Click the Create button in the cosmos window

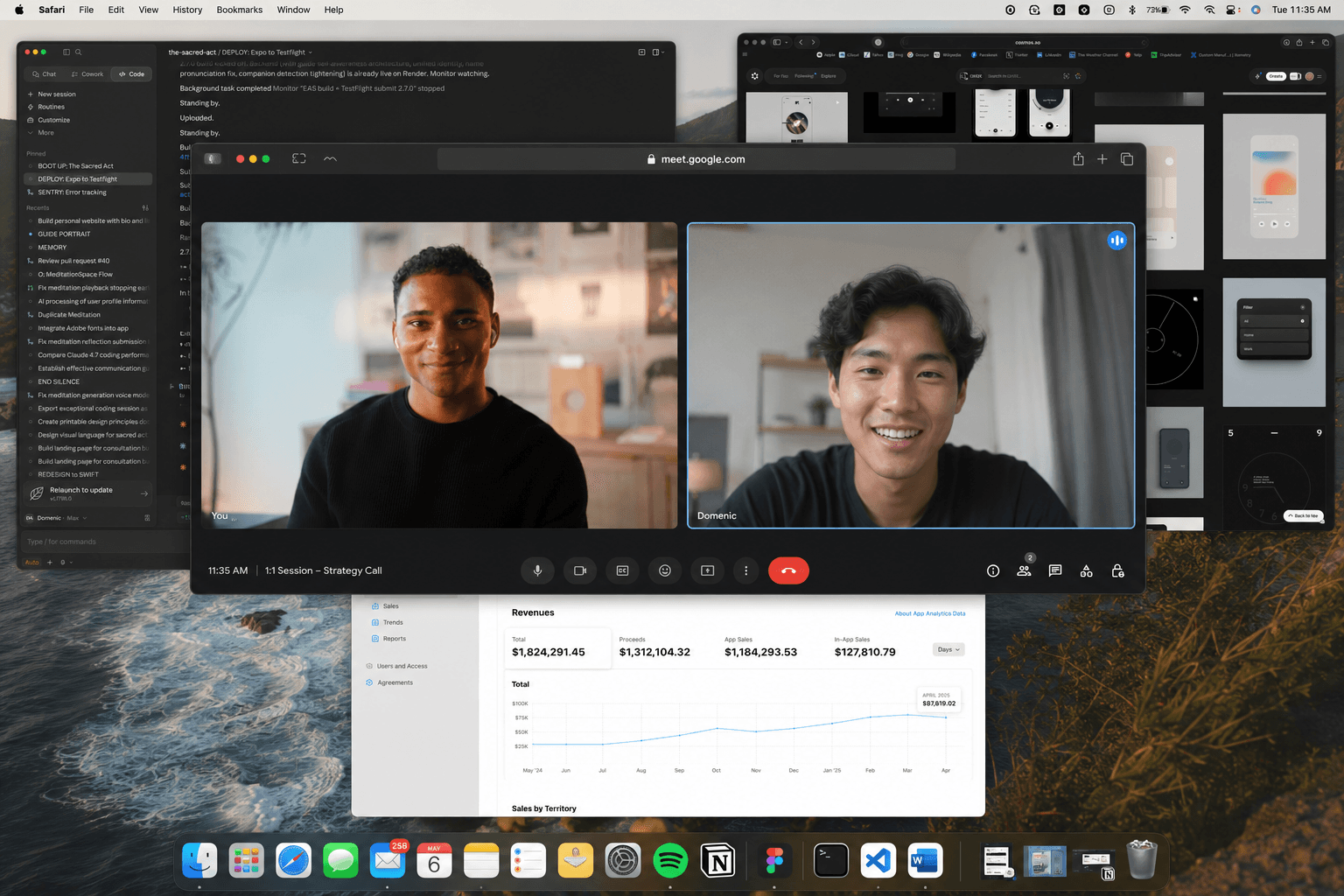(1276, 76)
